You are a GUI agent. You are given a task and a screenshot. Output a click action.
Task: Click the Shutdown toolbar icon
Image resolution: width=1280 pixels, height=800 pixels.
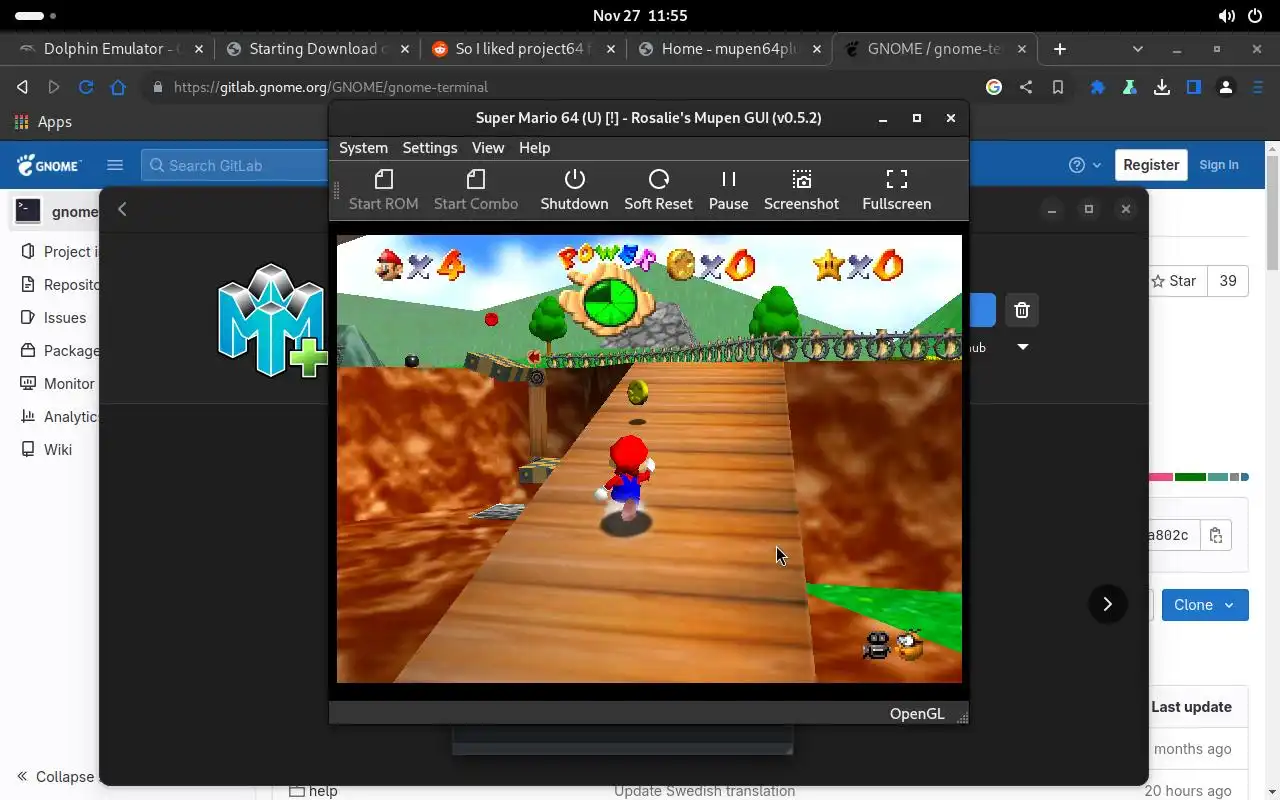pyautogui.click(x=574, y=190)
